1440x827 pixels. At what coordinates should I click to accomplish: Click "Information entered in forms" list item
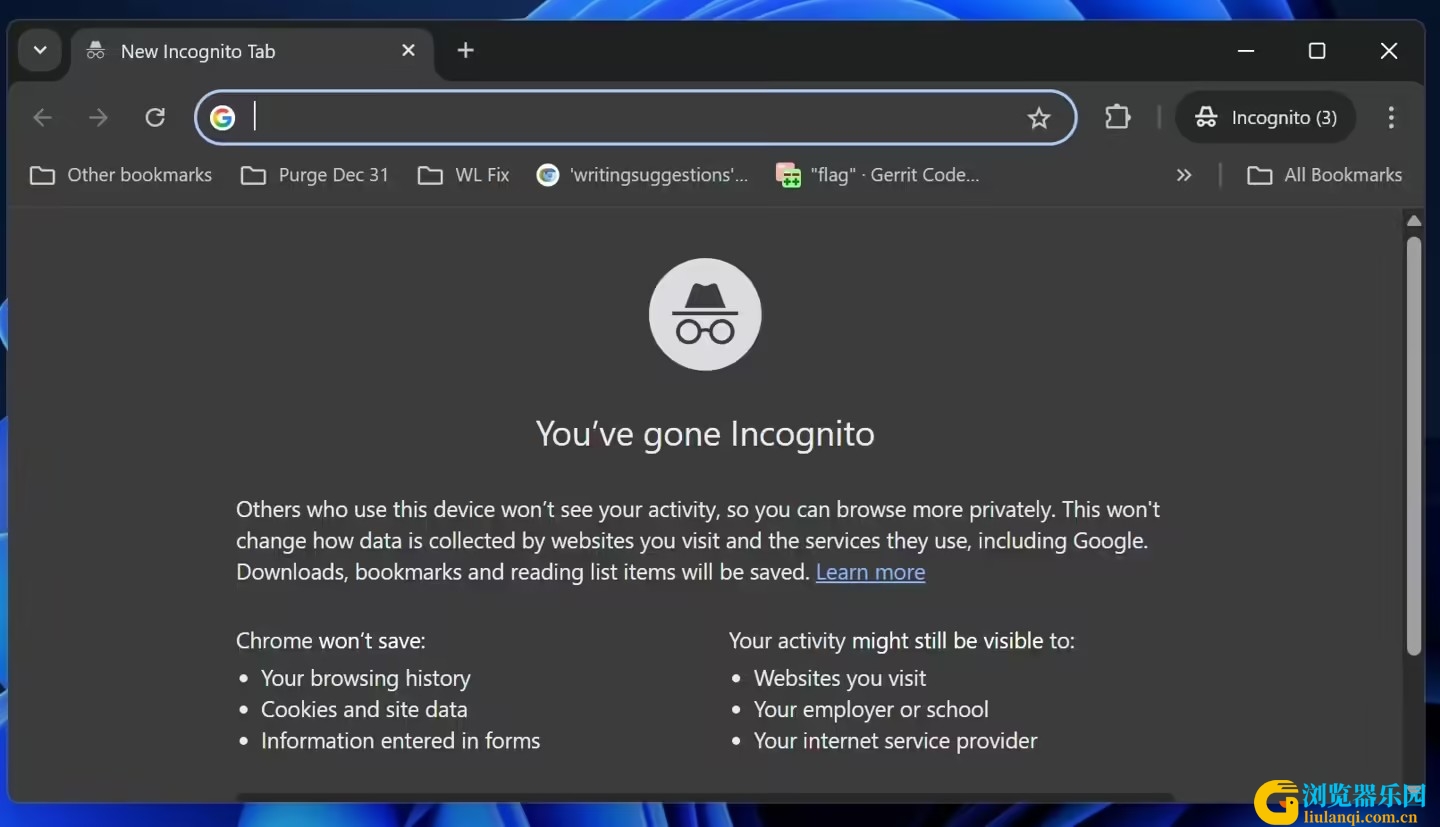tap(400, 740)
